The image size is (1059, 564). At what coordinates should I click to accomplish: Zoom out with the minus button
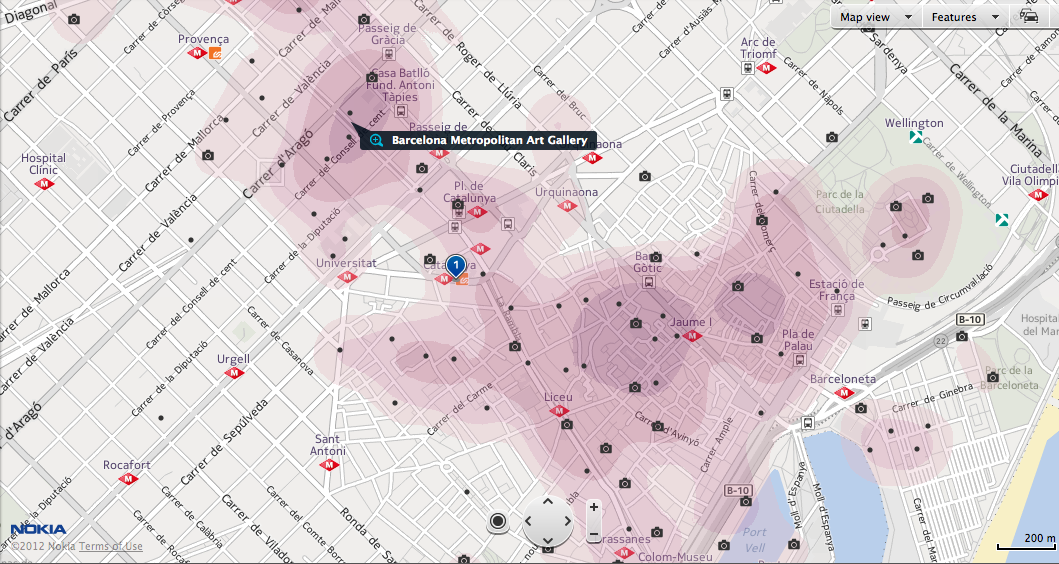[x=594, y=535]
